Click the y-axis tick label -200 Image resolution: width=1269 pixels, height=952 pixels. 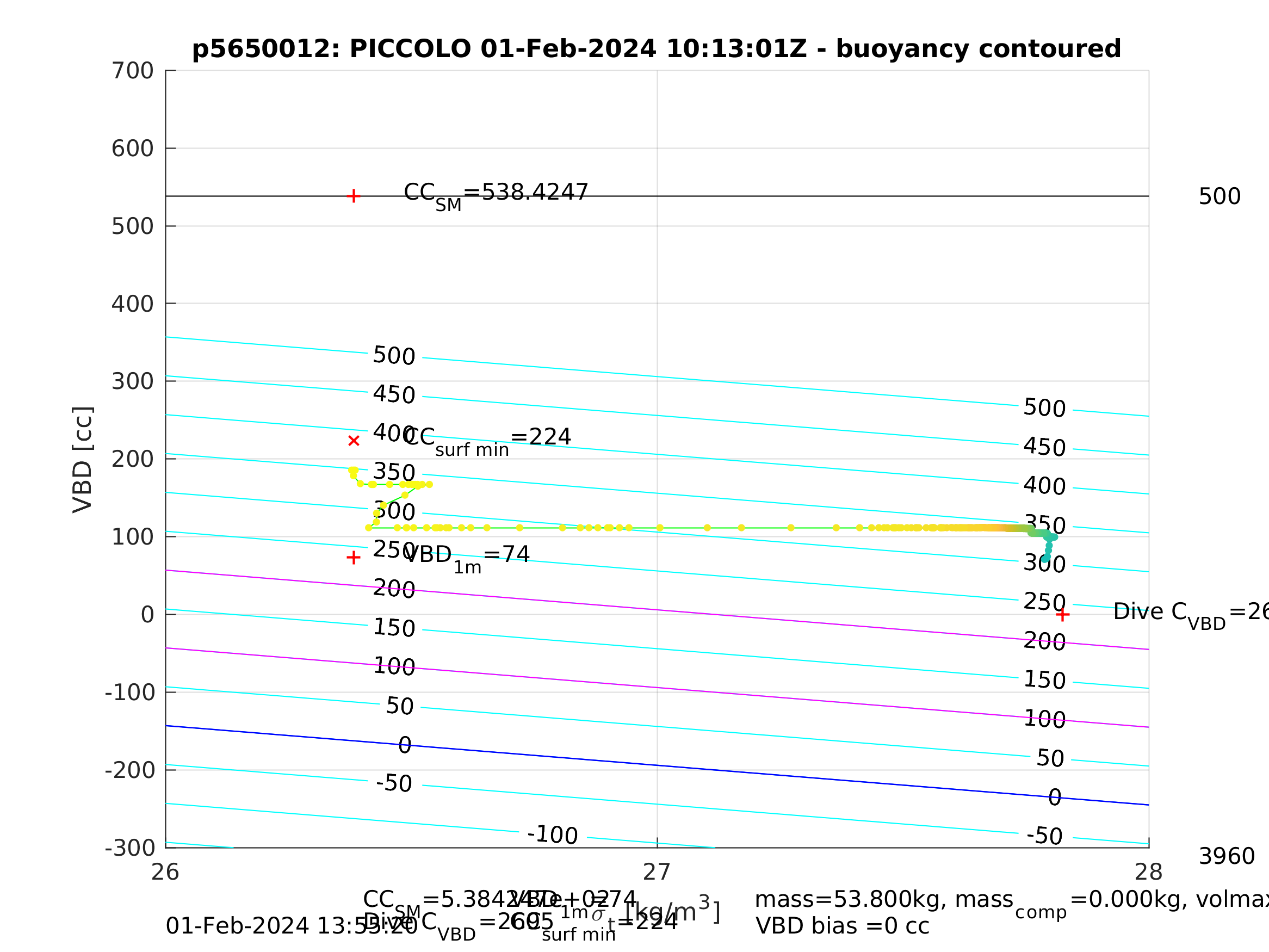pos(129,770)
